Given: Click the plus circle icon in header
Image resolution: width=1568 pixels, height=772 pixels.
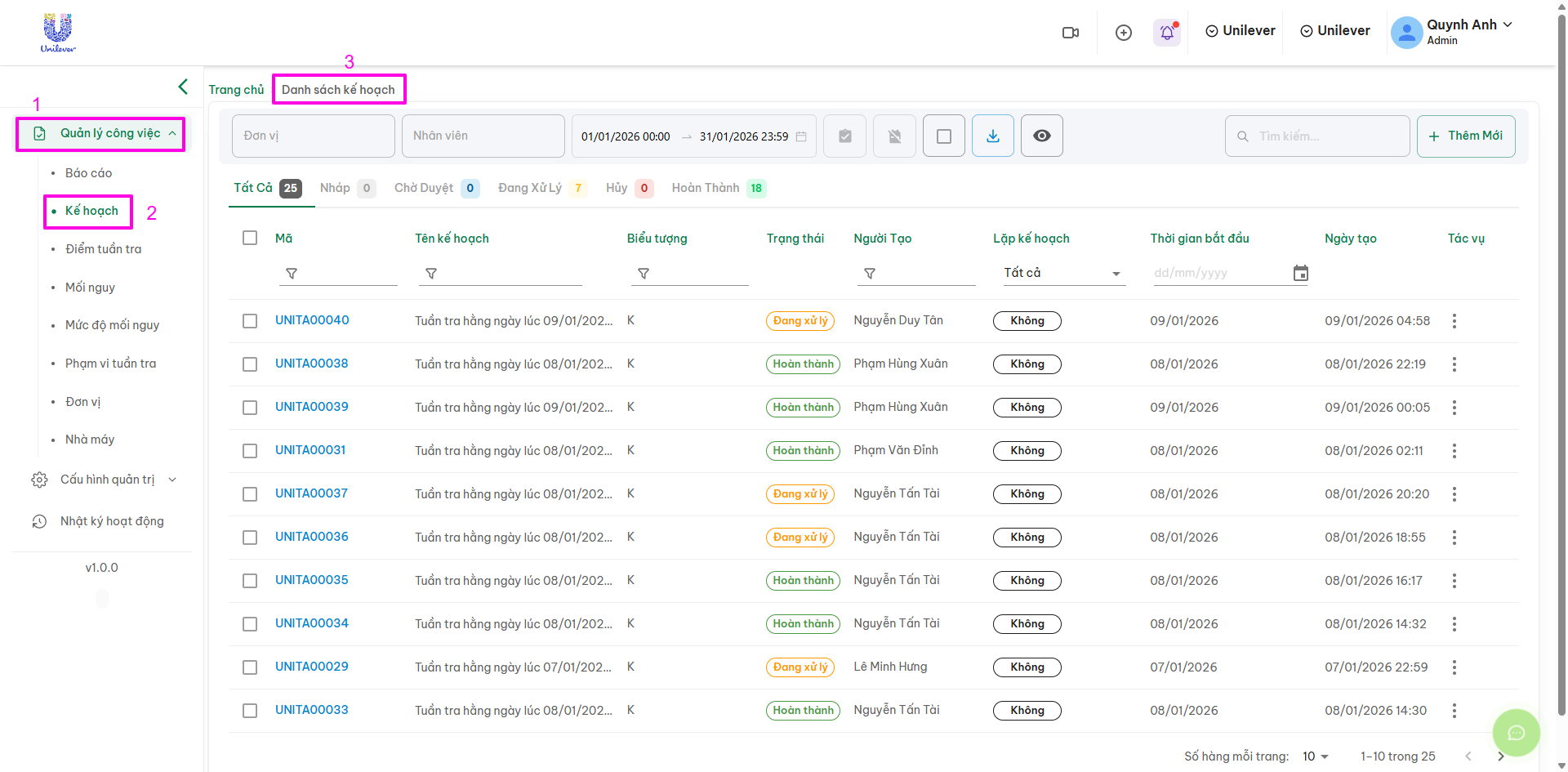Looking at the screenshot, I should pyautogui.click(x=1123, y=33).
